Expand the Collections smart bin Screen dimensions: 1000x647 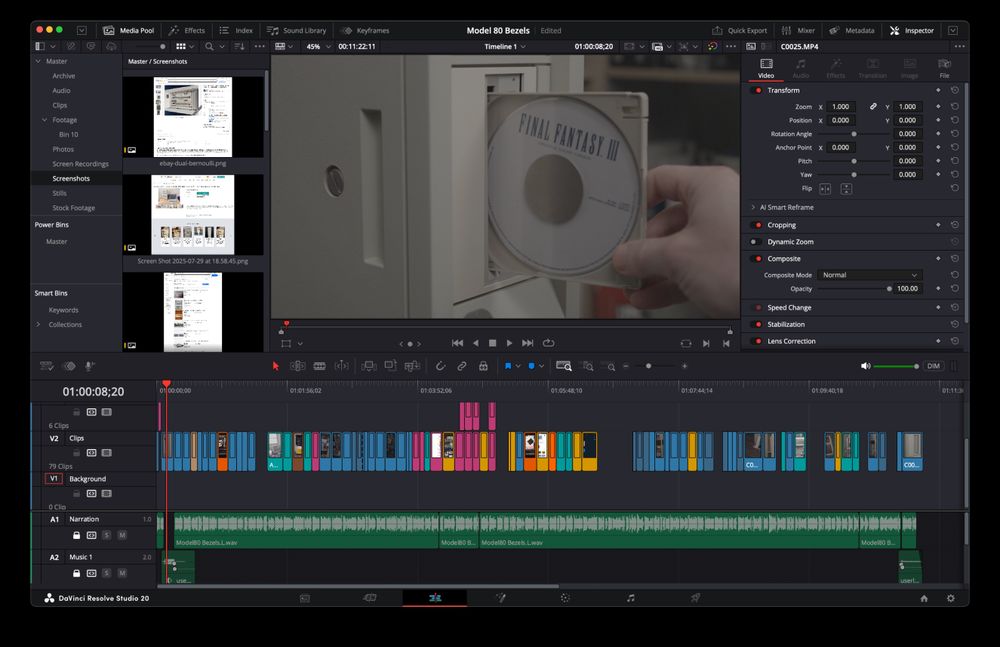point(38,325)
